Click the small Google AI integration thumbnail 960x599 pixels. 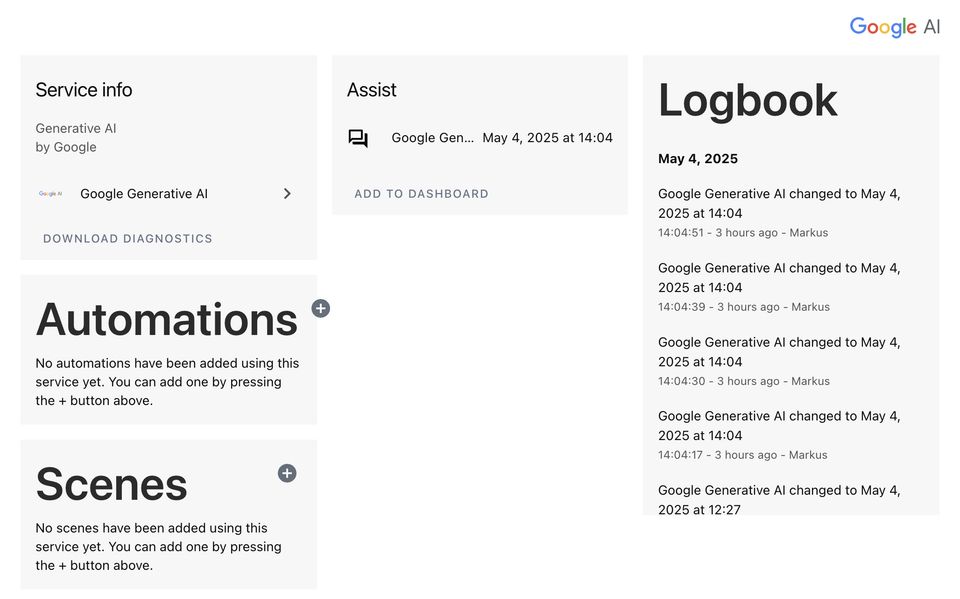[51, 194]
